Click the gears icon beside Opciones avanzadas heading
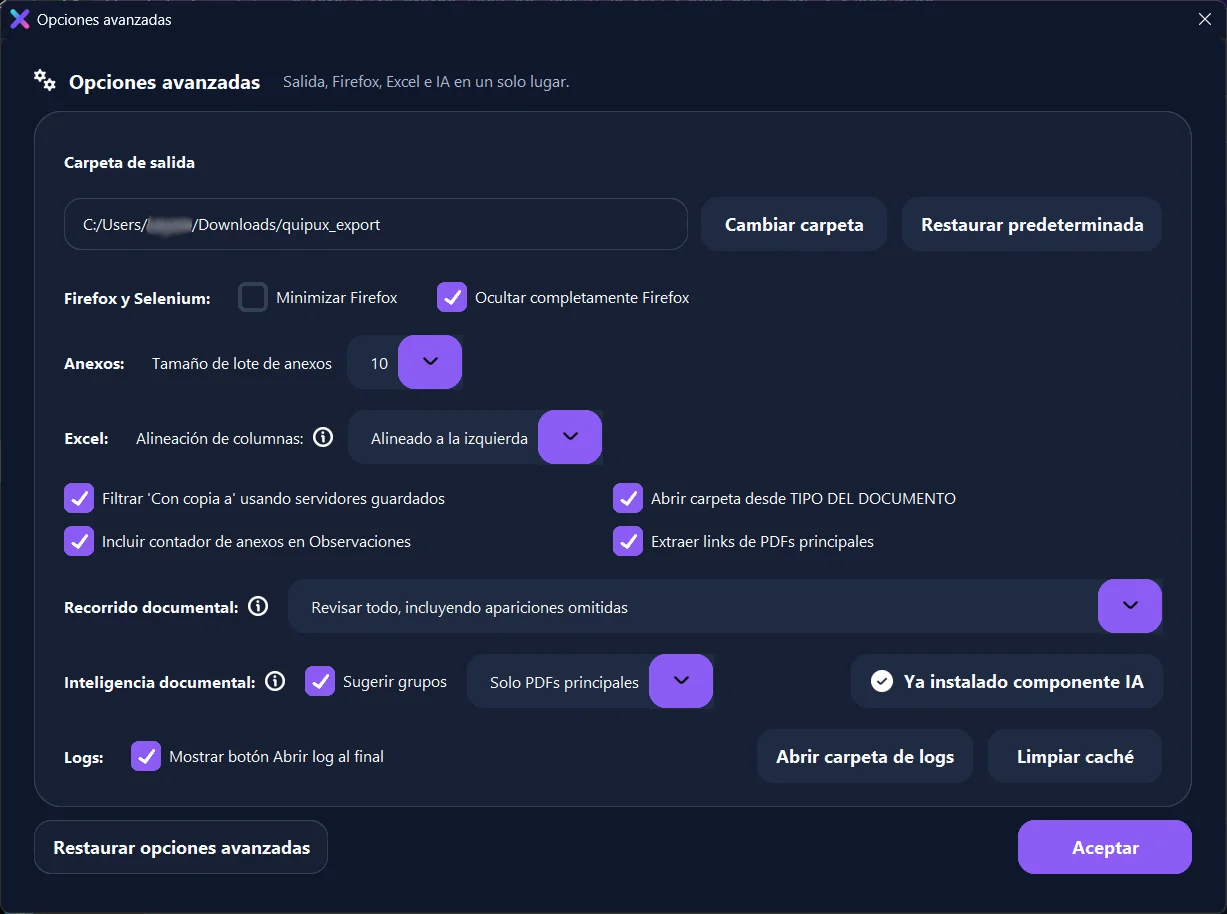 44,81
